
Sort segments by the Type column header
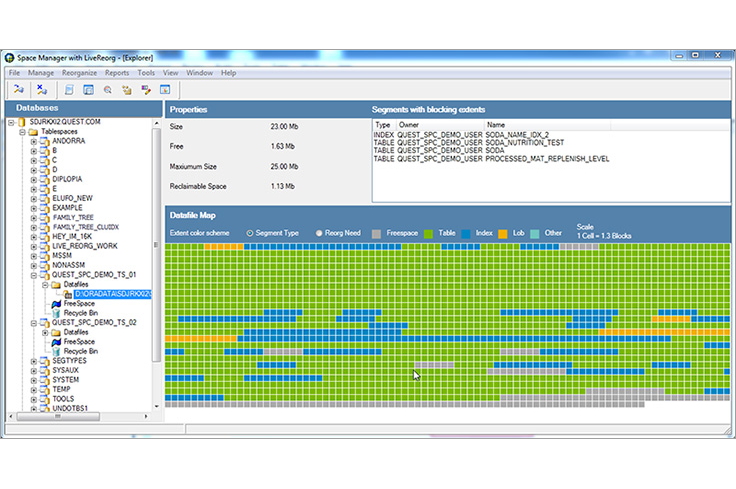tap(384, 125)
